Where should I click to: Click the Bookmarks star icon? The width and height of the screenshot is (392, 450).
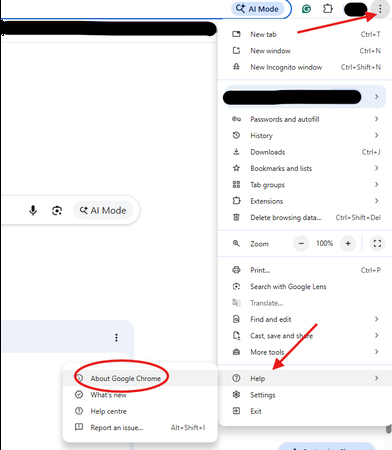point(236,168)
